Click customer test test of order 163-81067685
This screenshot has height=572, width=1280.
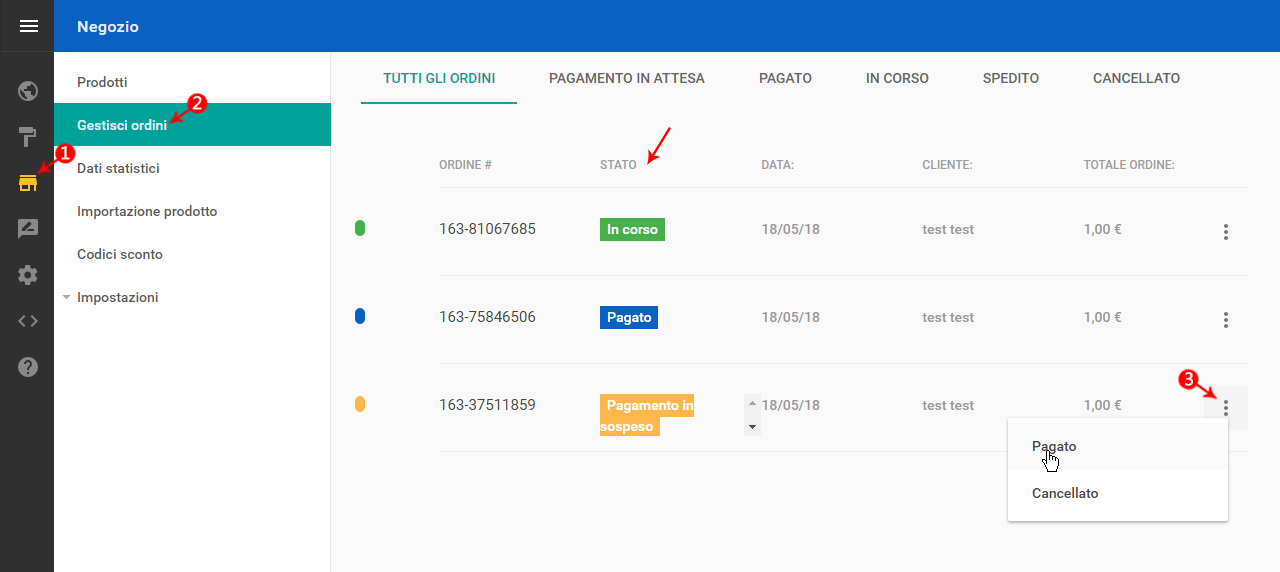click(948, 229)
